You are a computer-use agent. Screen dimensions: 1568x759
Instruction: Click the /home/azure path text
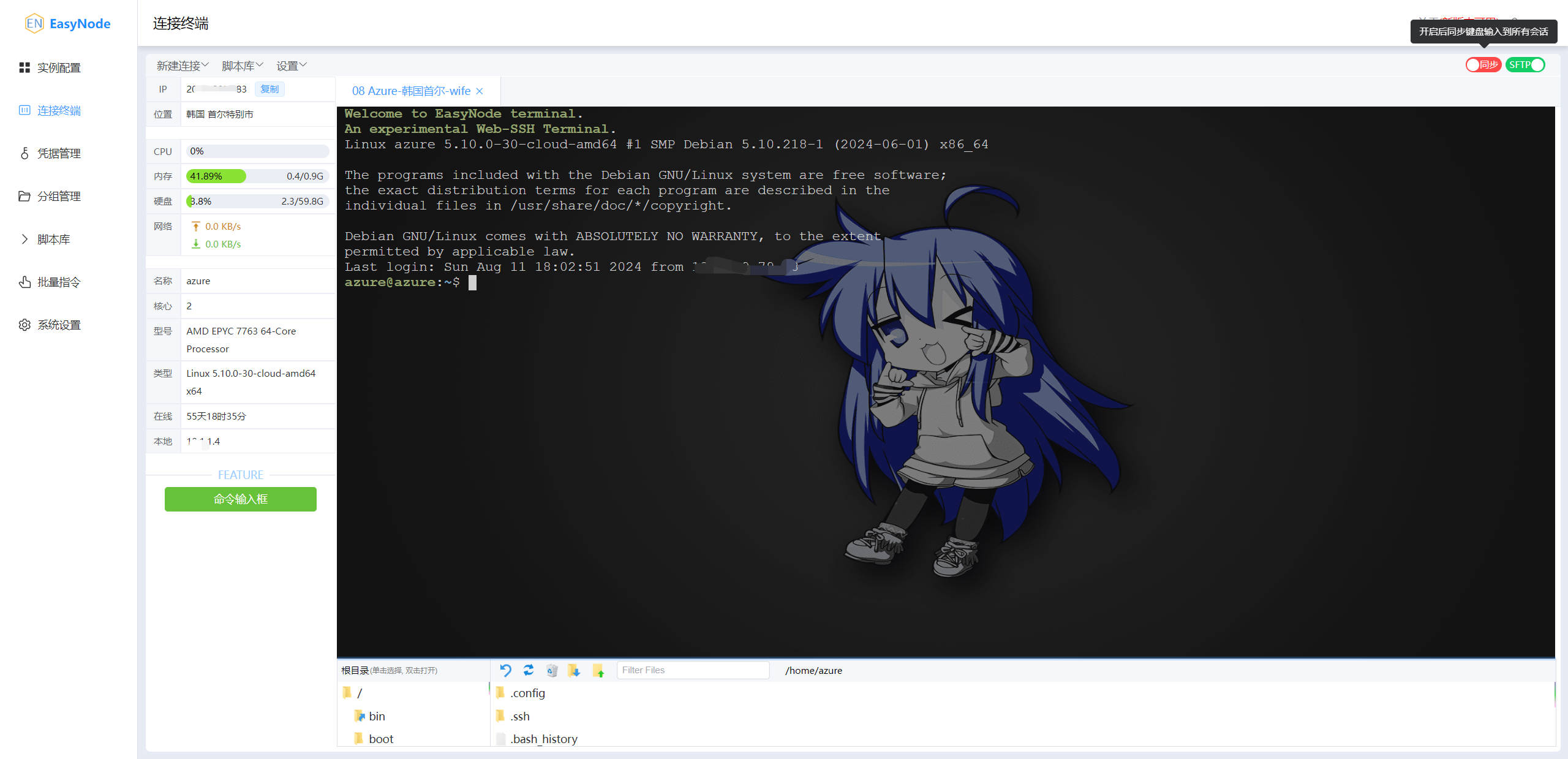[x=813, y=671]
